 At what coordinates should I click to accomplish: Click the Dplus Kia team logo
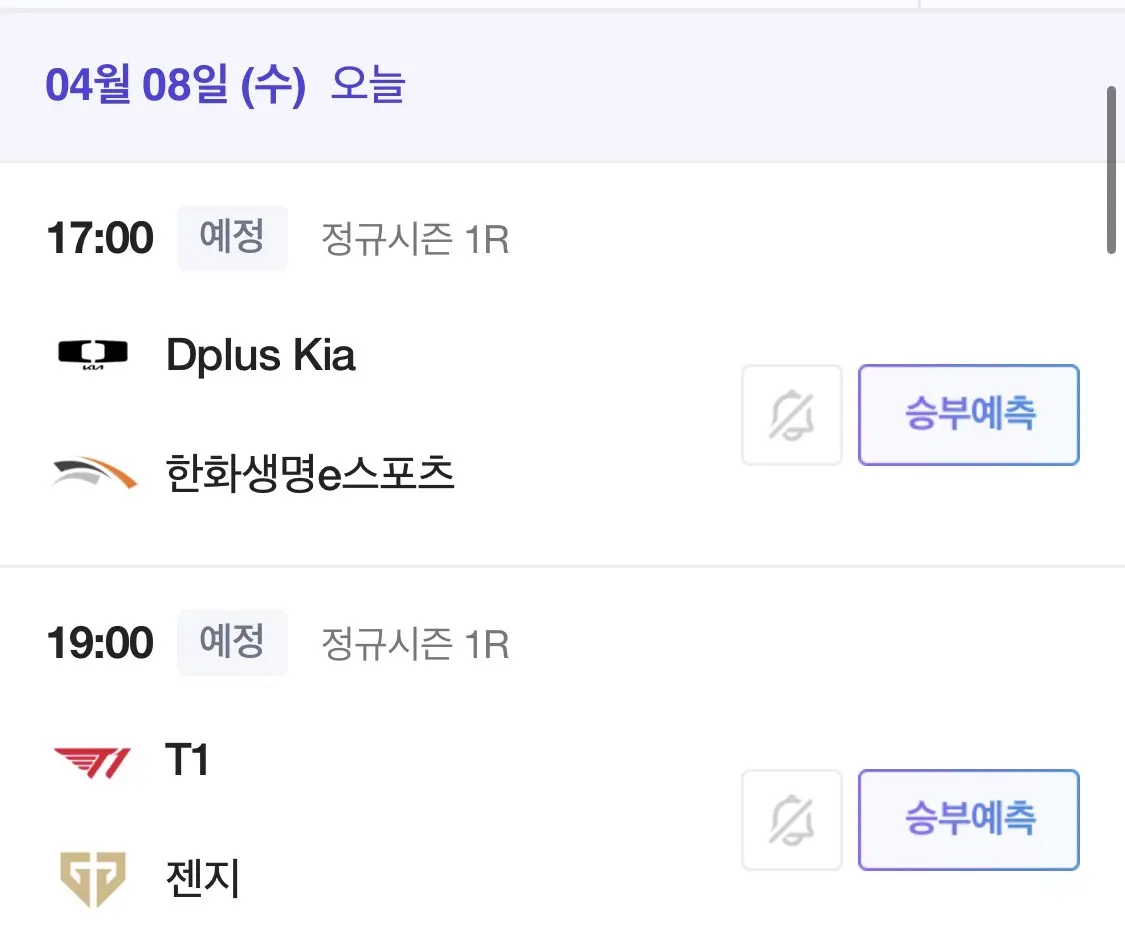pyautogui.click(x=93, y=356)
